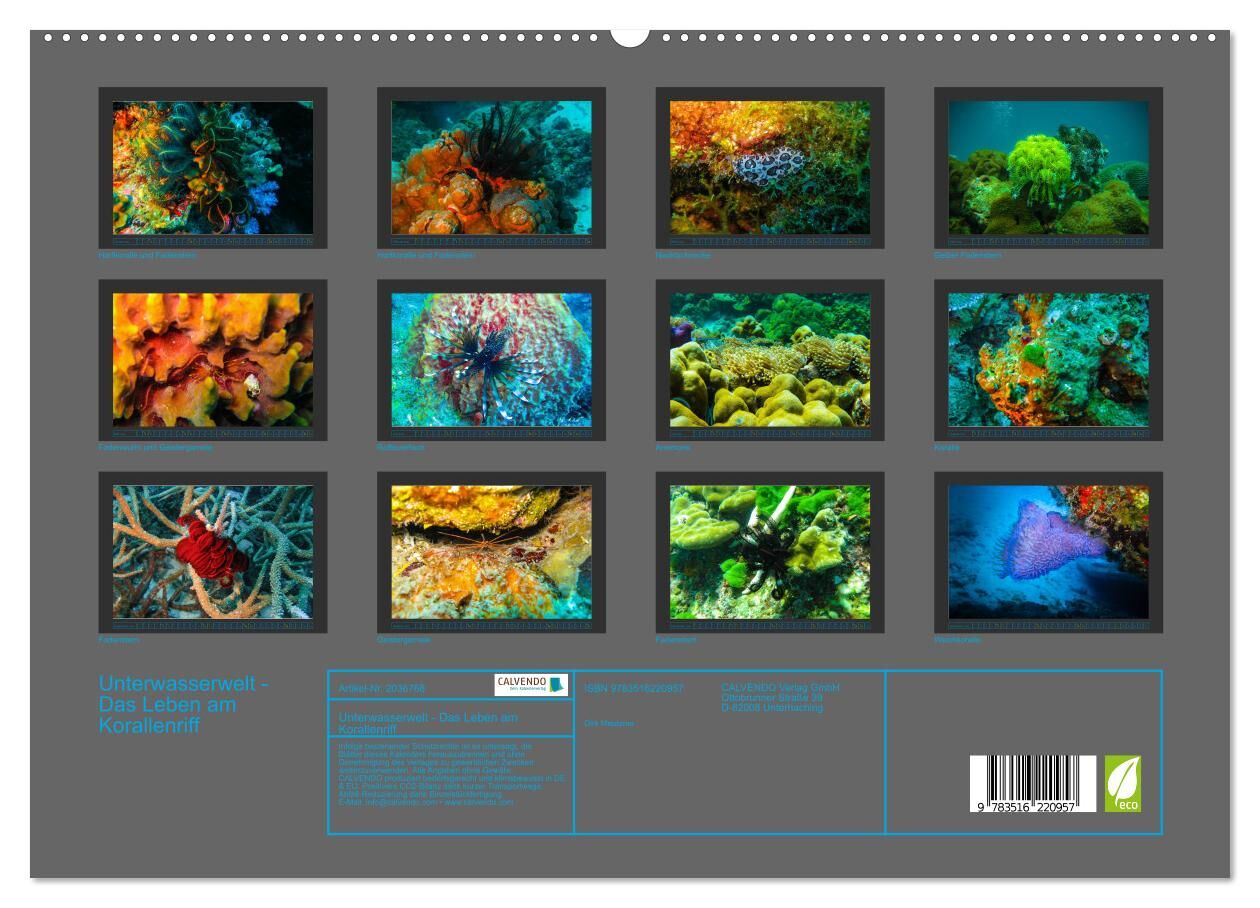
Task: Click the anemone on yellow coral thumbnail
Action: pyautogui.click(x=770, y=359)
